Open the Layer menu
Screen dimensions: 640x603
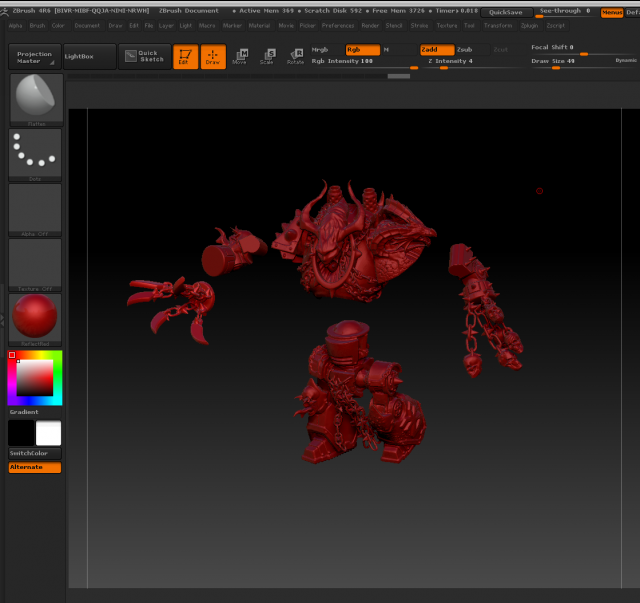166,26
